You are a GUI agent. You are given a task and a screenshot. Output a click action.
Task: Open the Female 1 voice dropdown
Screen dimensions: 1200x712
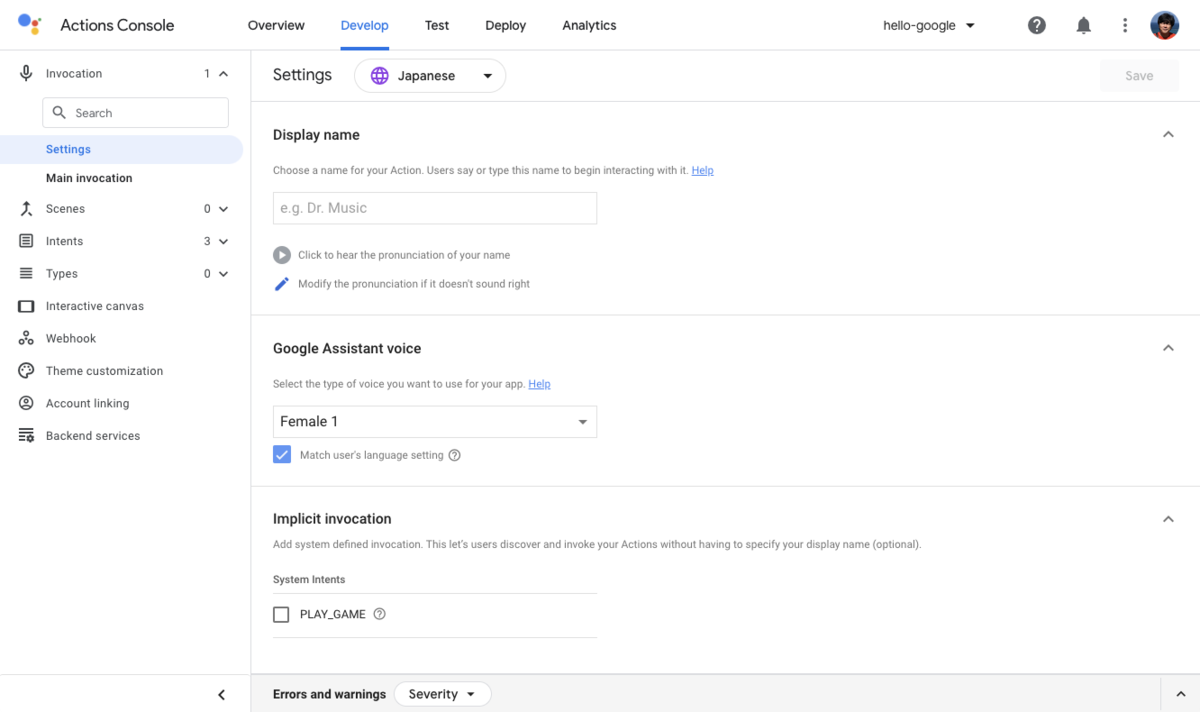click(x=435, y=422)
